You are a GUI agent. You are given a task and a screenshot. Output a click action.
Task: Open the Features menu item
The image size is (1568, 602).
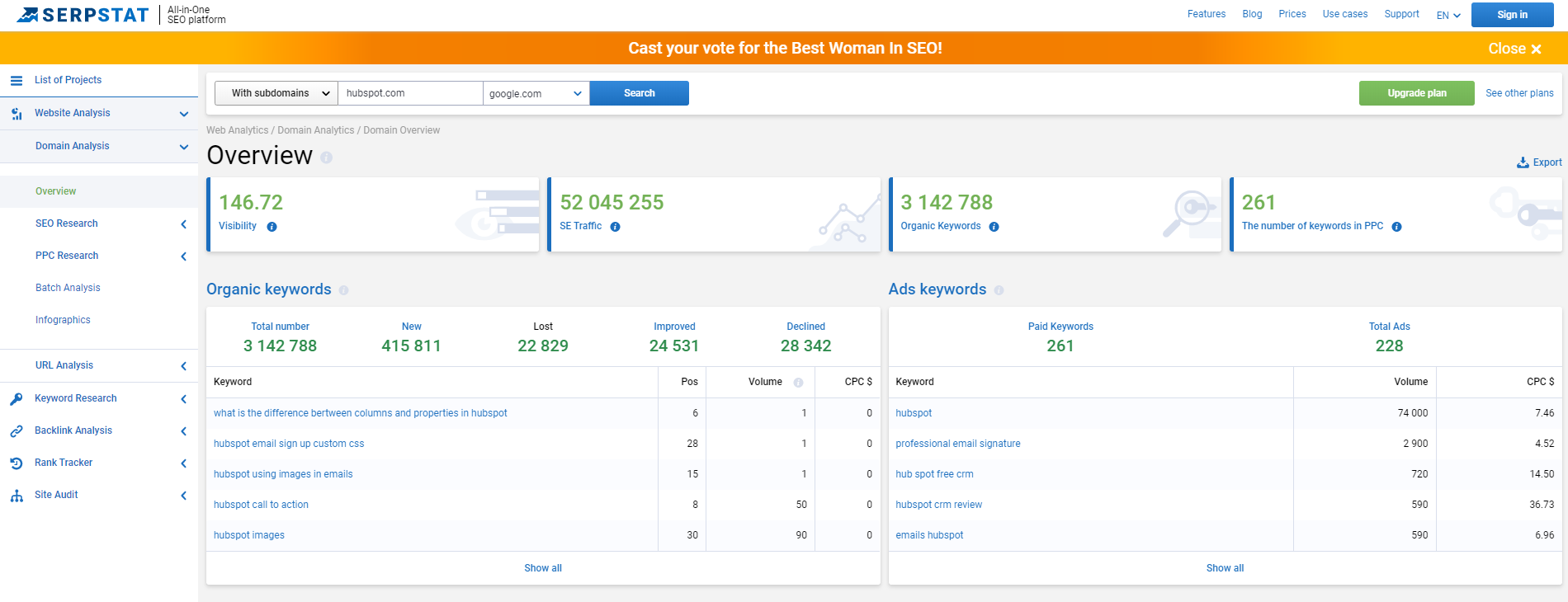(x=1206, y=14)
